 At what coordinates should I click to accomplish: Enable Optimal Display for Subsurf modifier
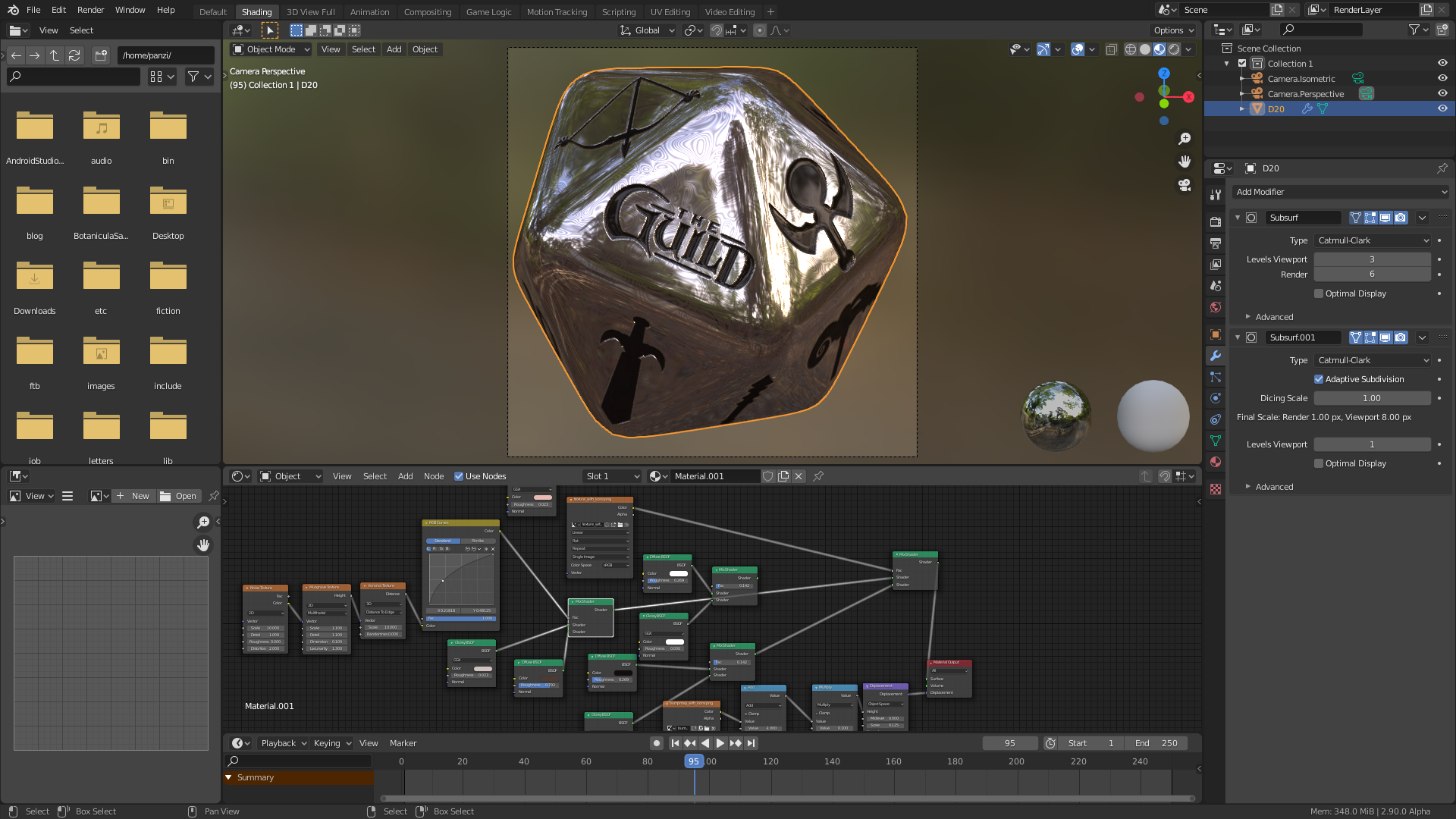tap(1319, 293)
